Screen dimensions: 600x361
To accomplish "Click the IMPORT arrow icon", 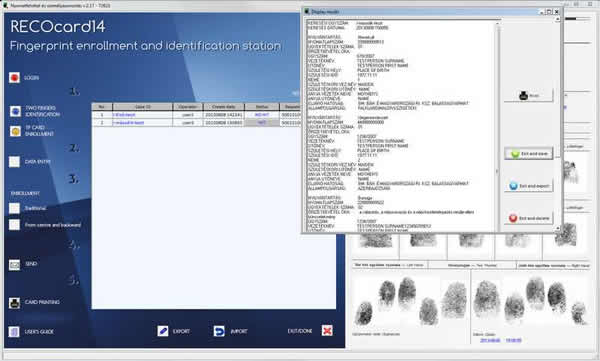I will click(x=219, y=331).
